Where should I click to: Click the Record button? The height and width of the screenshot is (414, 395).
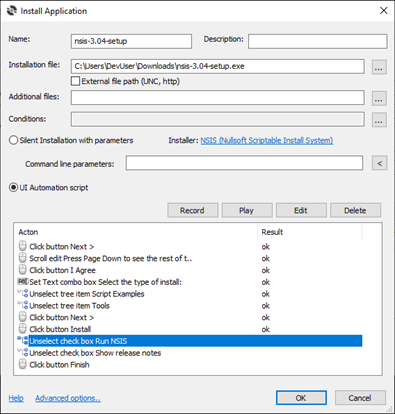pyautogui.click(x=193, y=210)
